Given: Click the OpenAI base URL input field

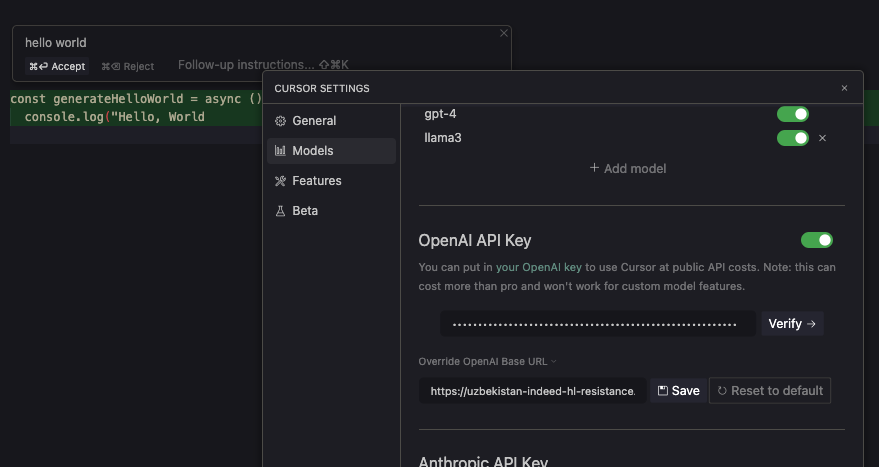Looking at the screenshot, I should pos(533,391).
